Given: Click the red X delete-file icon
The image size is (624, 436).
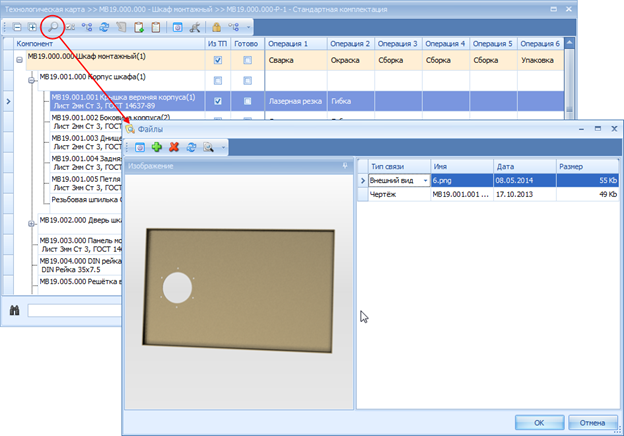Looking at the screenshot, I should point(174,146).
